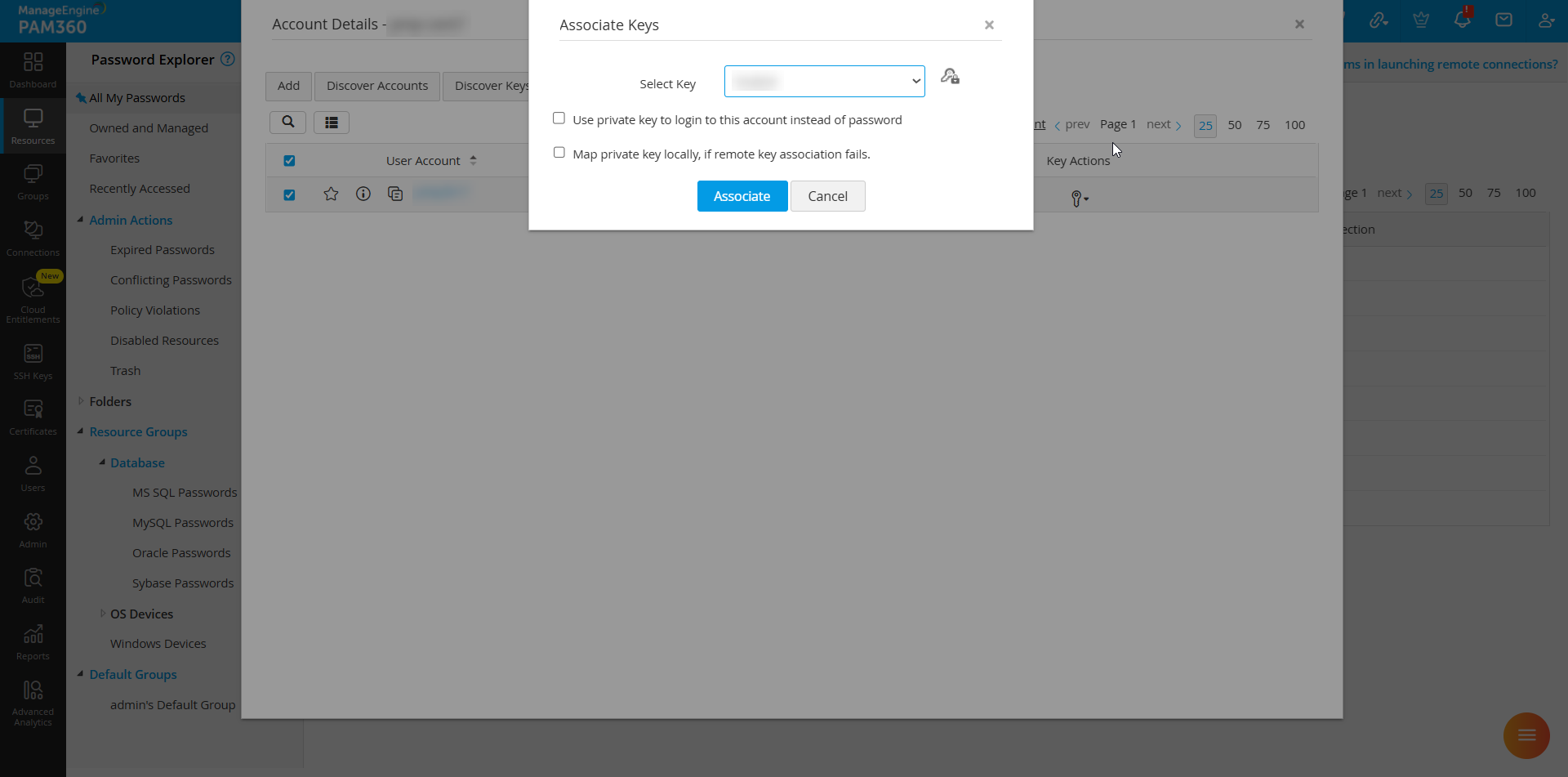This screenshot has width=1568, height=777.
Task: Click the paperclip link icon in the top bar
Action: click(1379, 19)
